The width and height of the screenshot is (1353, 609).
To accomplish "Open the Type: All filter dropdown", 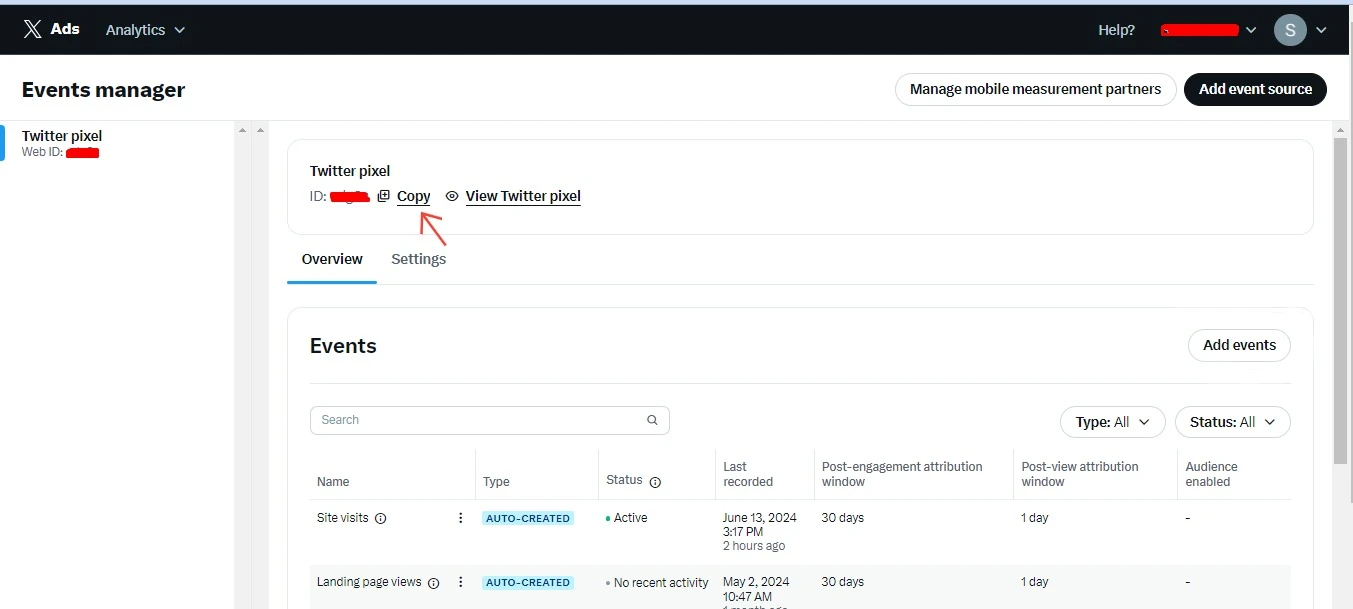I will click(x=1112, y=422).
